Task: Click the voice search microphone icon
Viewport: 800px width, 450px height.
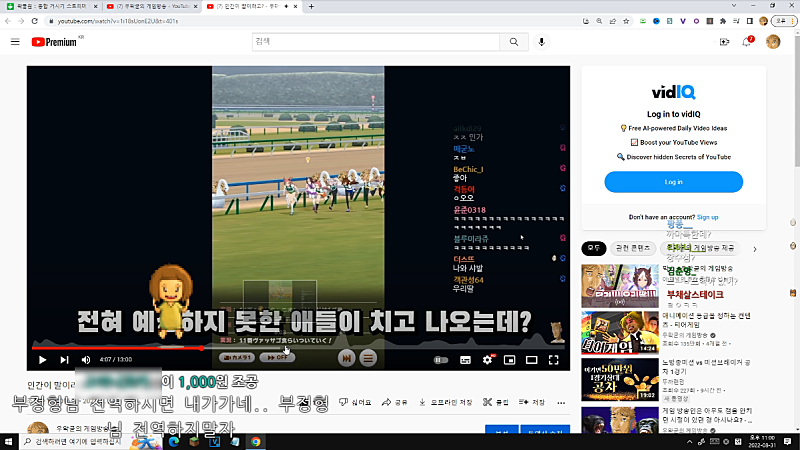Action: (542, 42)
